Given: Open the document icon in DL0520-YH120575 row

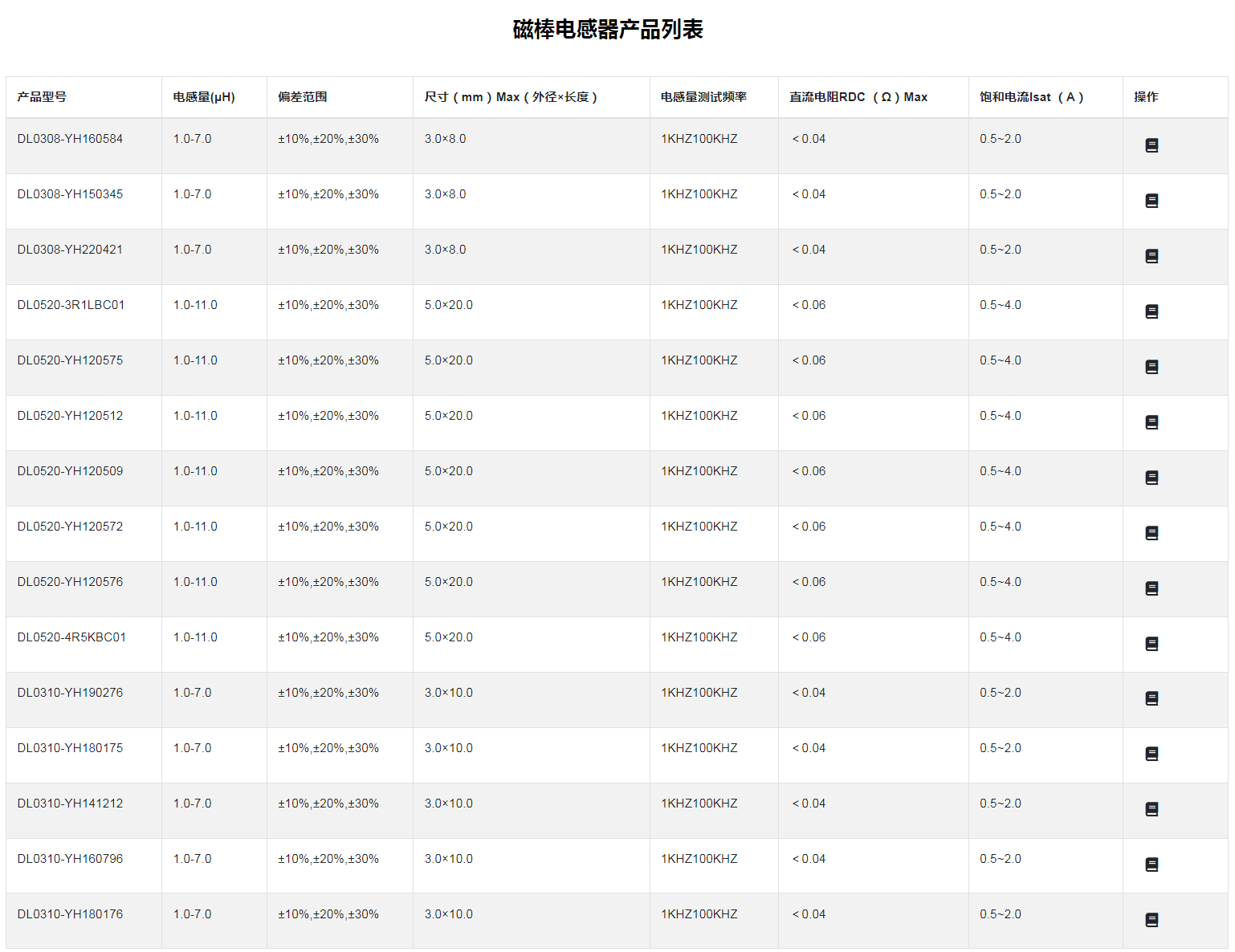Looking at the screenshot, I should click(1151, 366).
